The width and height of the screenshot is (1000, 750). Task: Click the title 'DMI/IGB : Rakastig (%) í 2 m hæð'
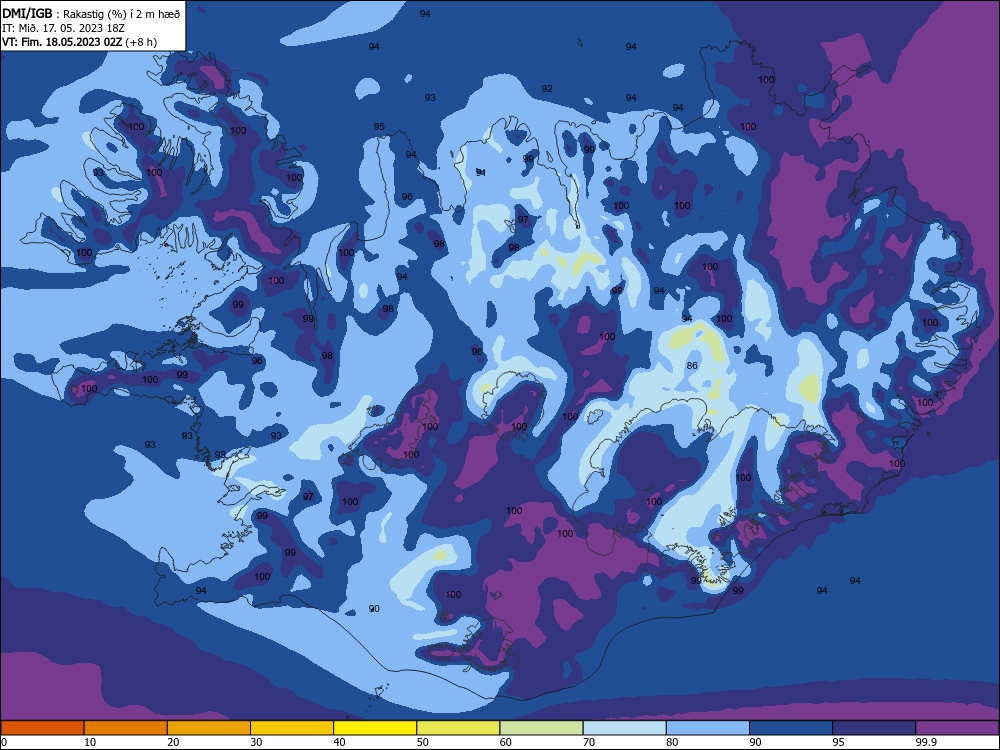pos(92,13)
